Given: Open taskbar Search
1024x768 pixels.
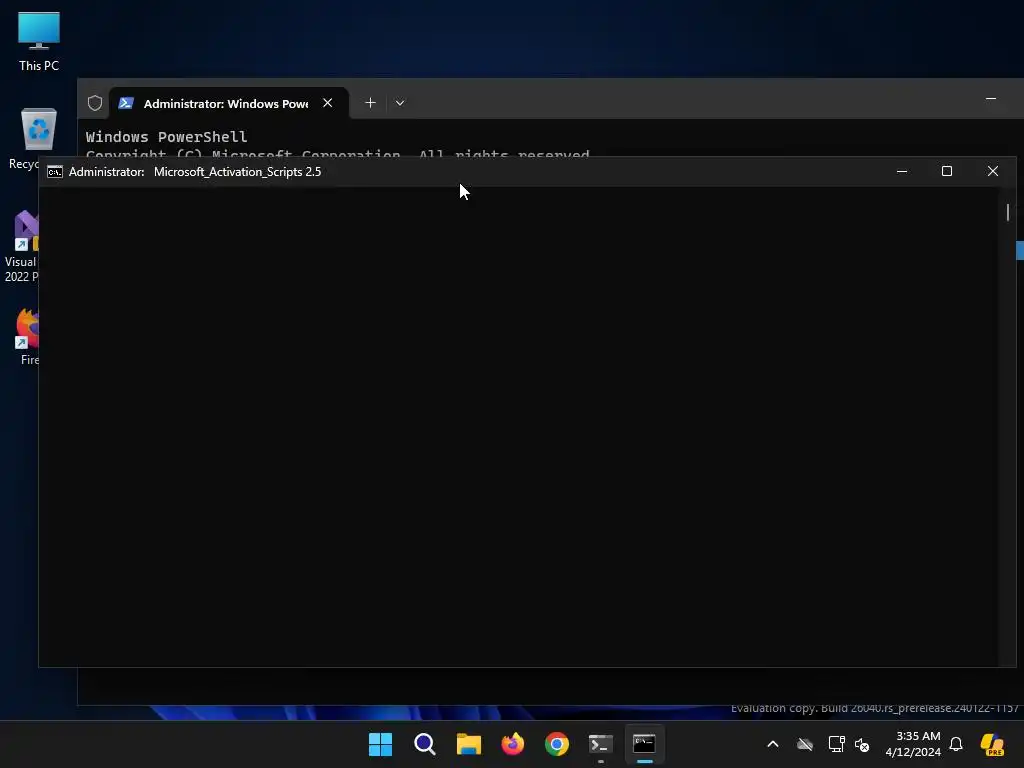Looking at the screenshot, I should (x=424, y=744).
